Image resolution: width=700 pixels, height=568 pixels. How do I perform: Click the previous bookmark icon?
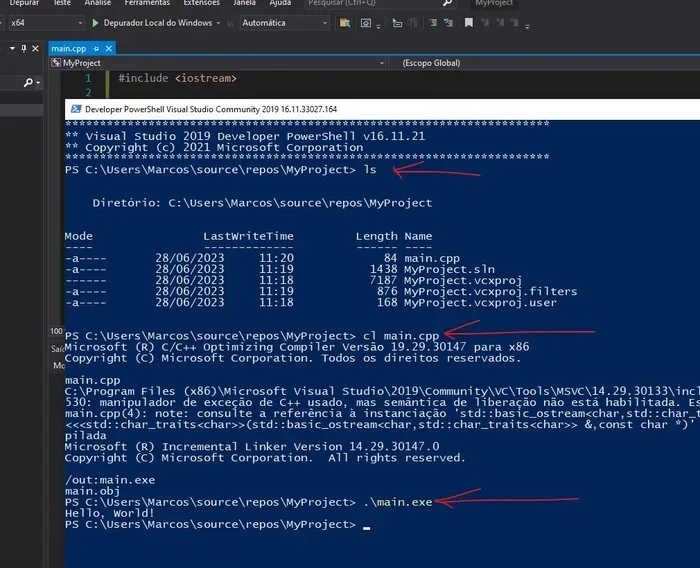[x=485, y=23]
